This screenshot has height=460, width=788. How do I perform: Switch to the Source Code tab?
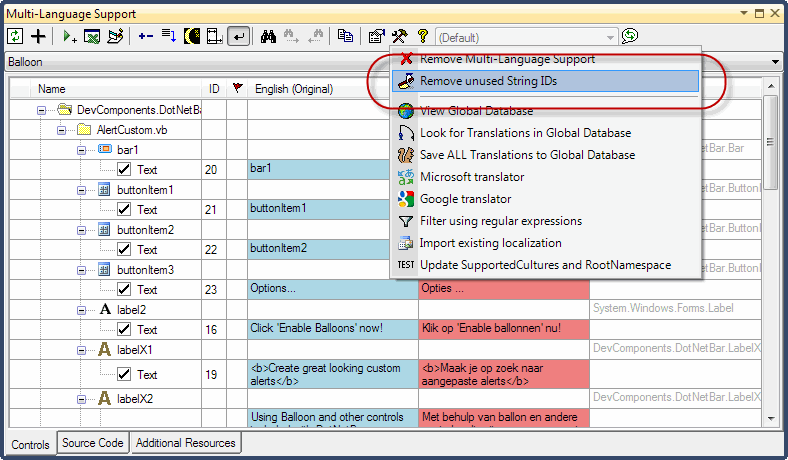(93, 443)
